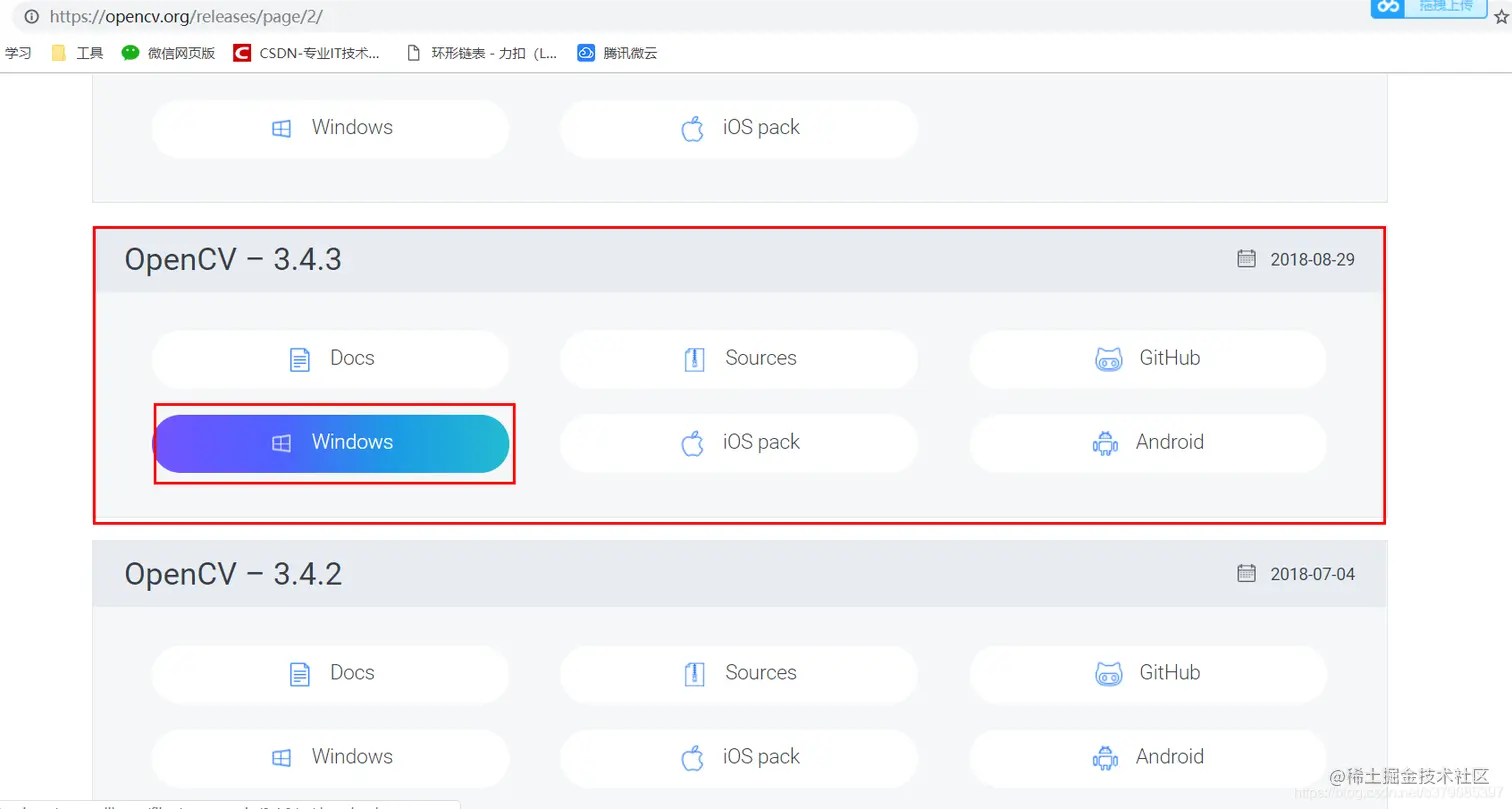Screen dimensions: 1512x809
Task: Open the CSDN-专业IT技术 bookmark
Action: pyautogui.click(x=307, y=53)
